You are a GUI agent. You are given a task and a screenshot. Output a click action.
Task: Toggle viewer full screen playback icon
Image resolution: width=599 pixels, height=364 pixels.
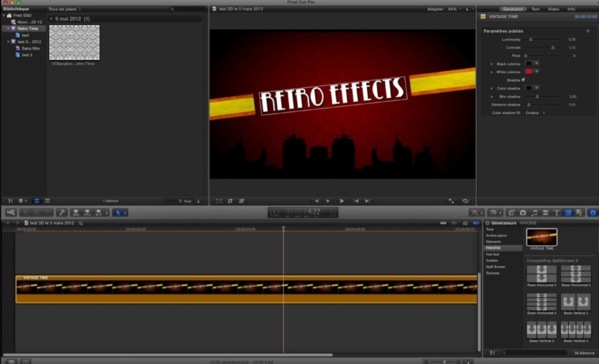(451, 201)
